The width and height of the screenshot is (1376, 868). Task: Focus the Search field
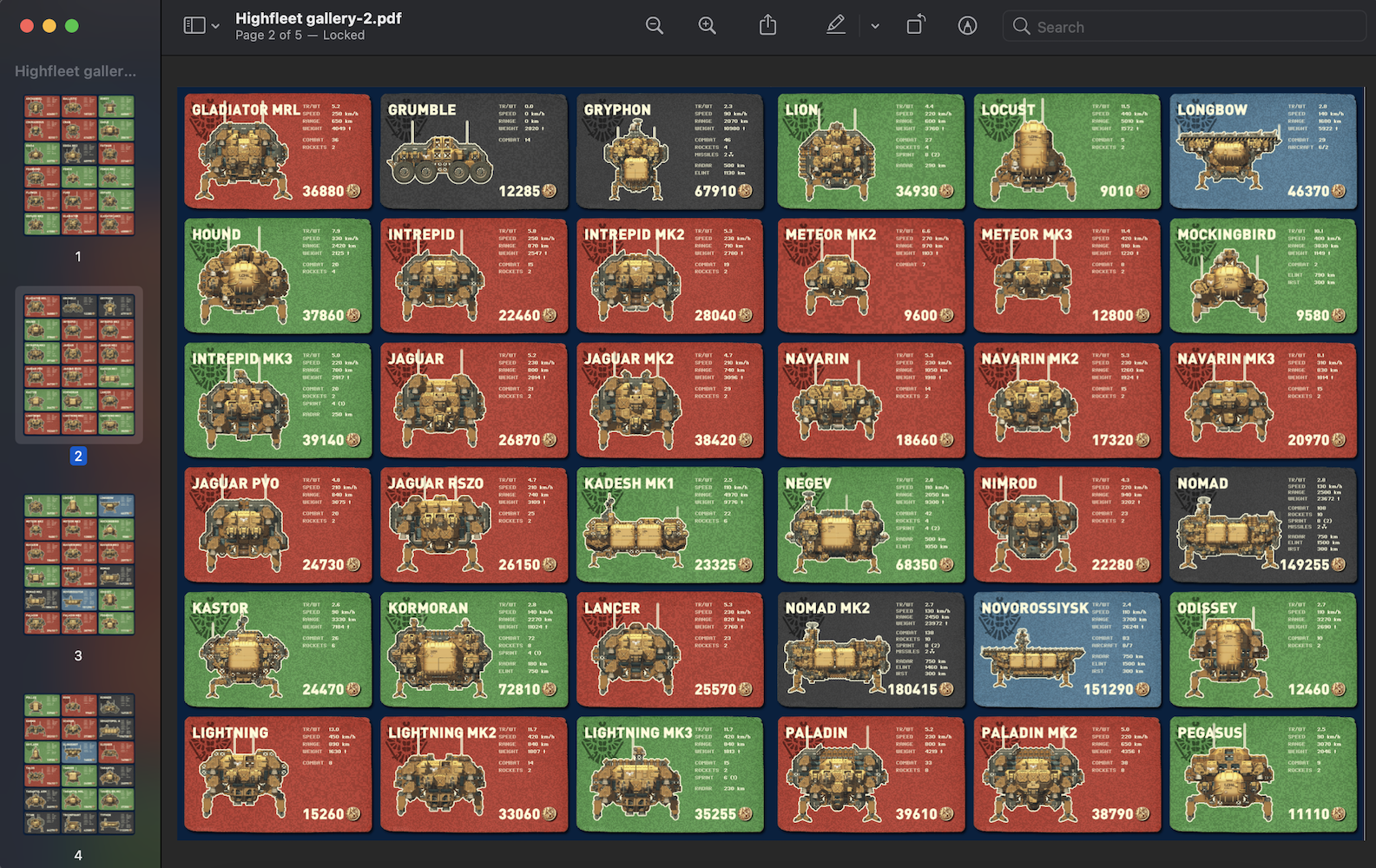tap(1184, 27)
